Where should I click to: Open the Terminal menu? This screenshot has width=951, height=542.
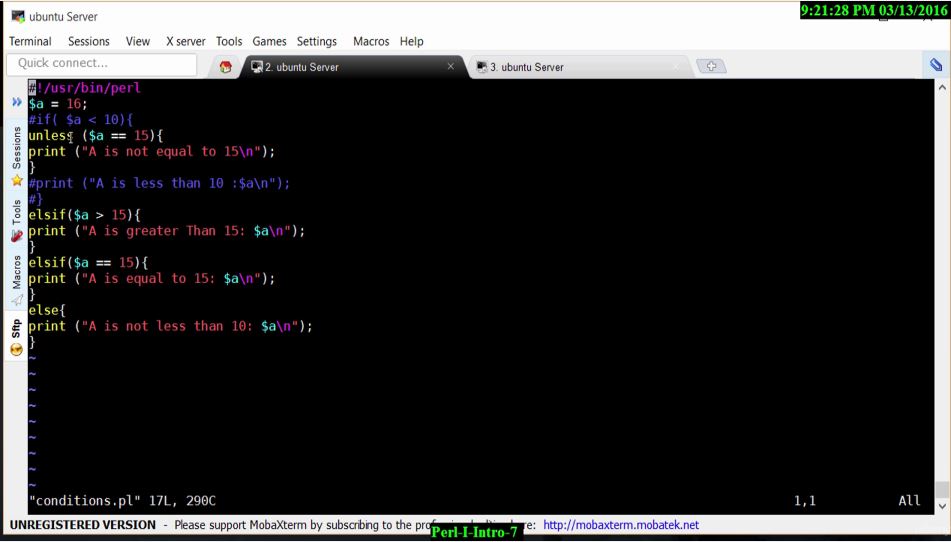(30, 41)
